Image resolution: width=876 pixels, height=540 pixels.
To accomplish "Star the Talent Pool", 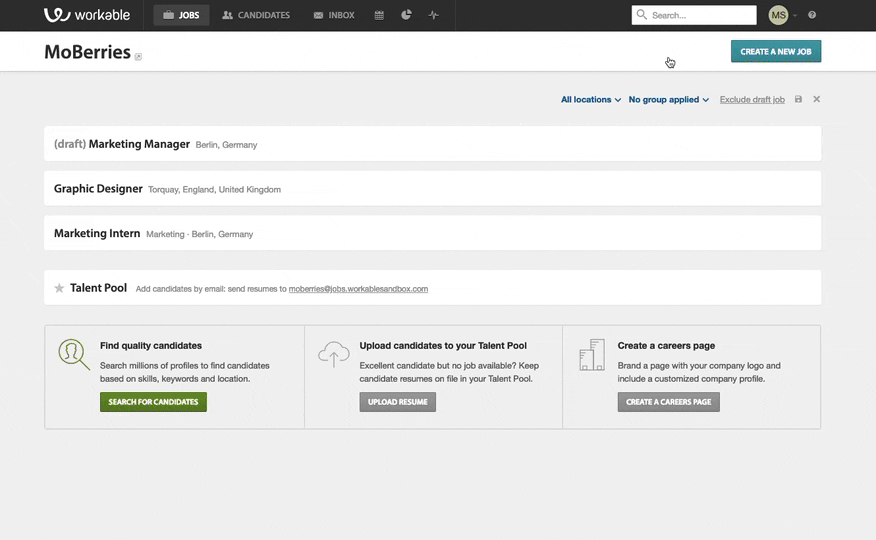I will pyautogui.click(x=59, y=288).
